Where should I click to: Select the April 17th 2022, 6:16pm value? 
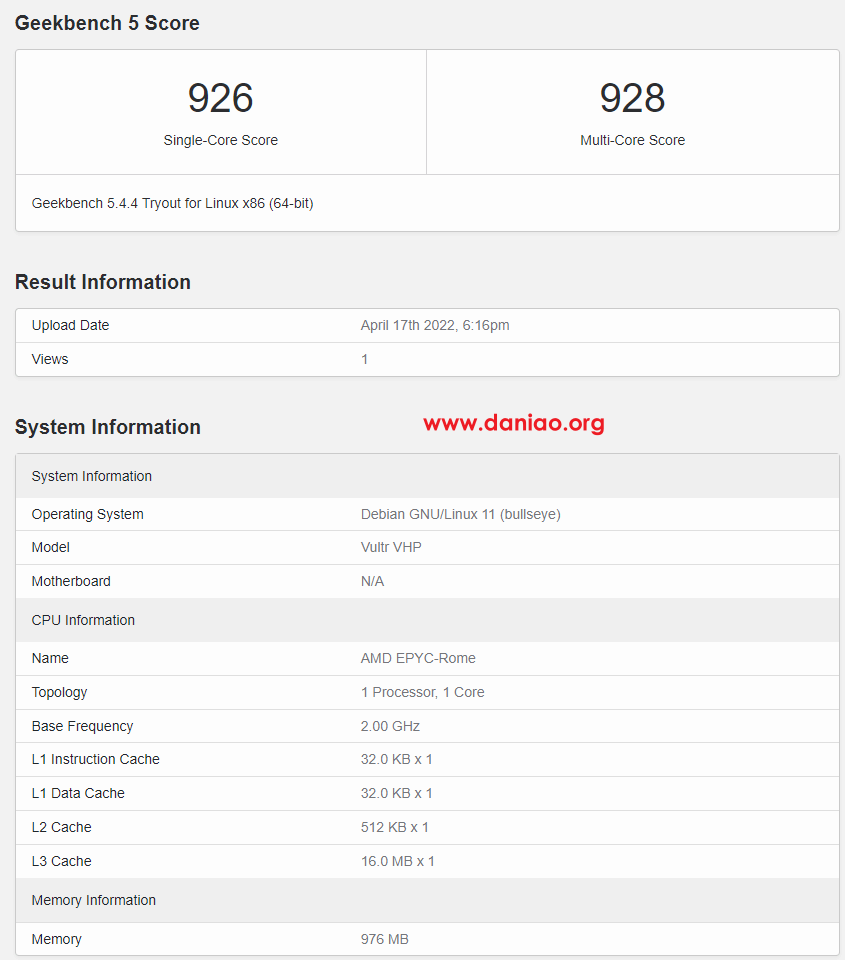click(435, 325)
